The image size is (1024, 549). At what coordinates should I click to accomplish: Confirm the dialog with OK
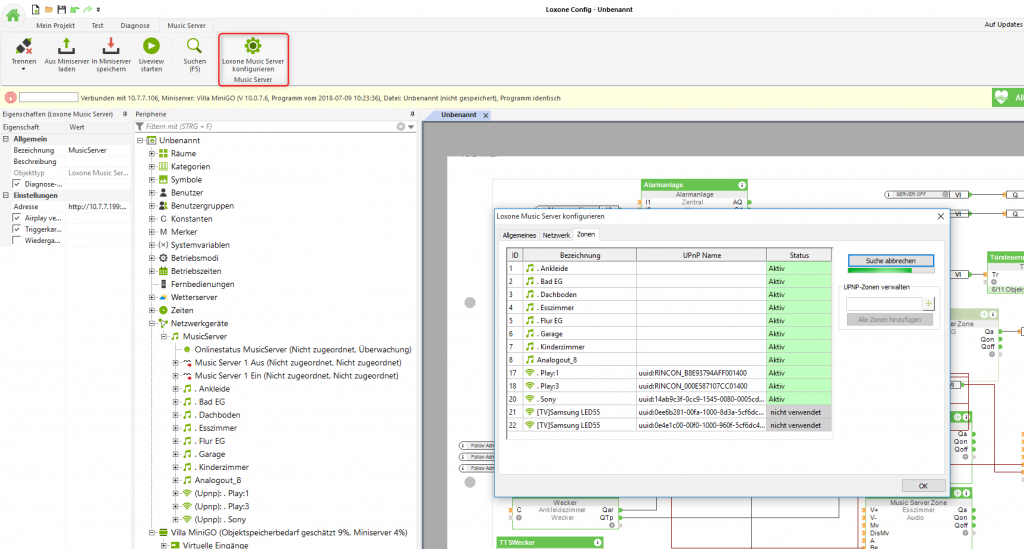pos(922,485)
